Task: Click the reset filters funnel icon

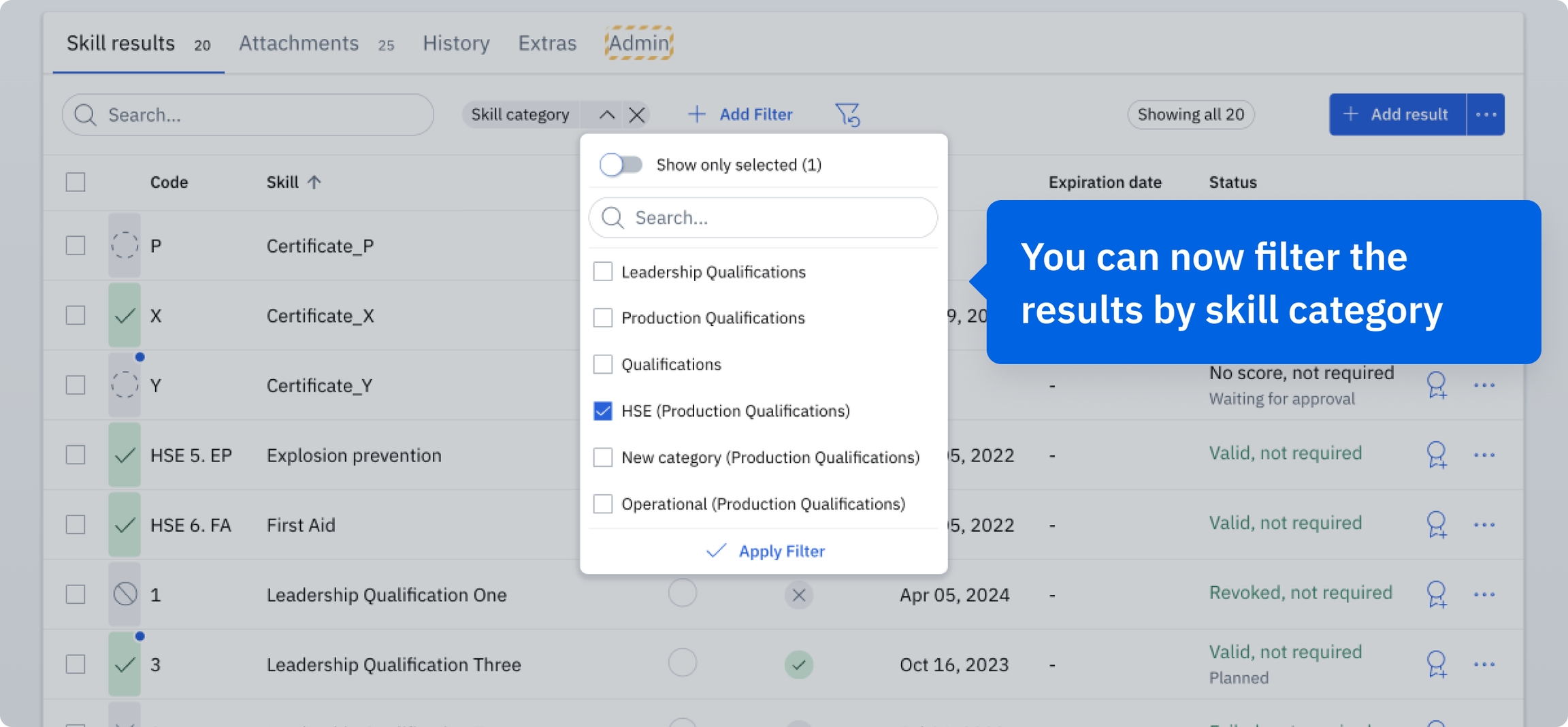Action: click(847, 114)
